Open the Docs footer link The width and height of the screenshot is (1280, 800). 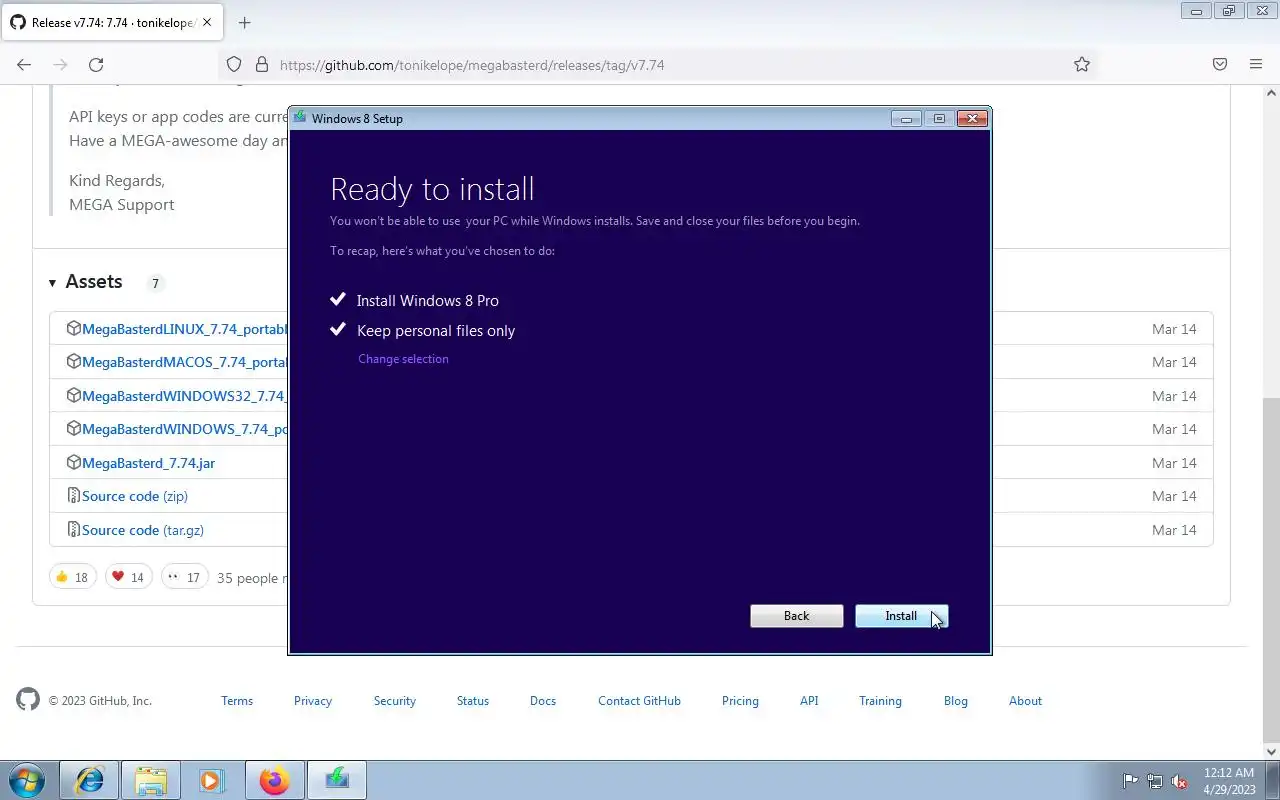coord(543,701)
